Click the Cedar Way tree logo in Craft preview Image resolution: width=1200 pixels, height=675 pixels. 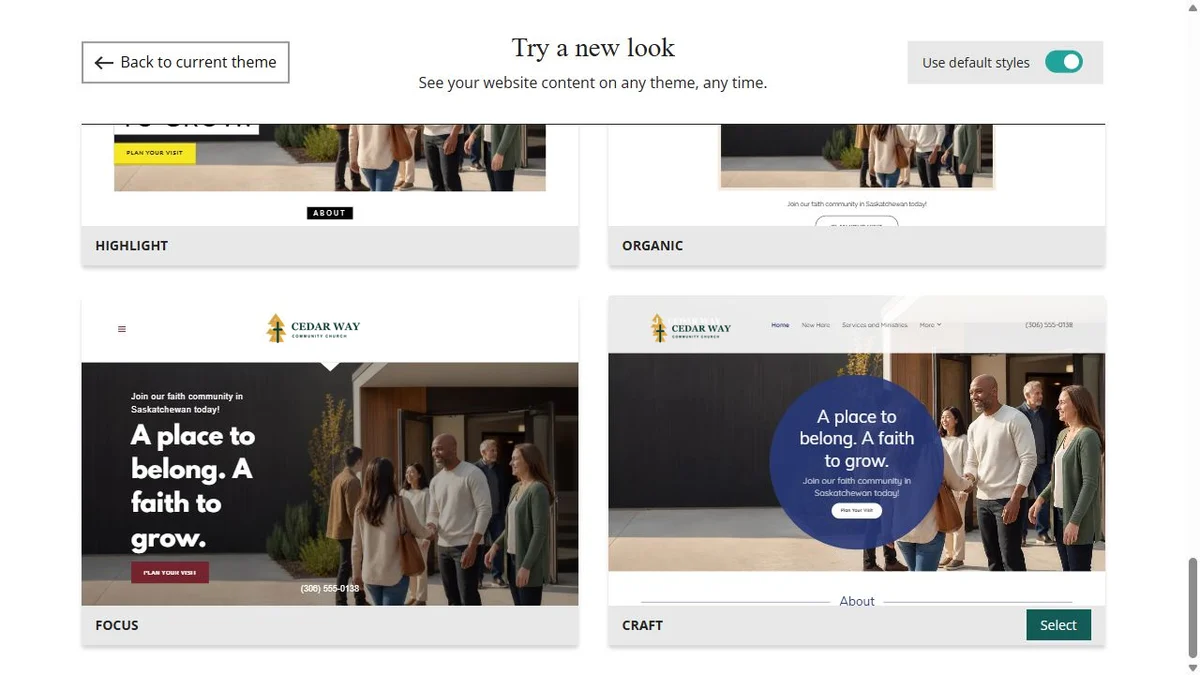[x=658, y=328]
